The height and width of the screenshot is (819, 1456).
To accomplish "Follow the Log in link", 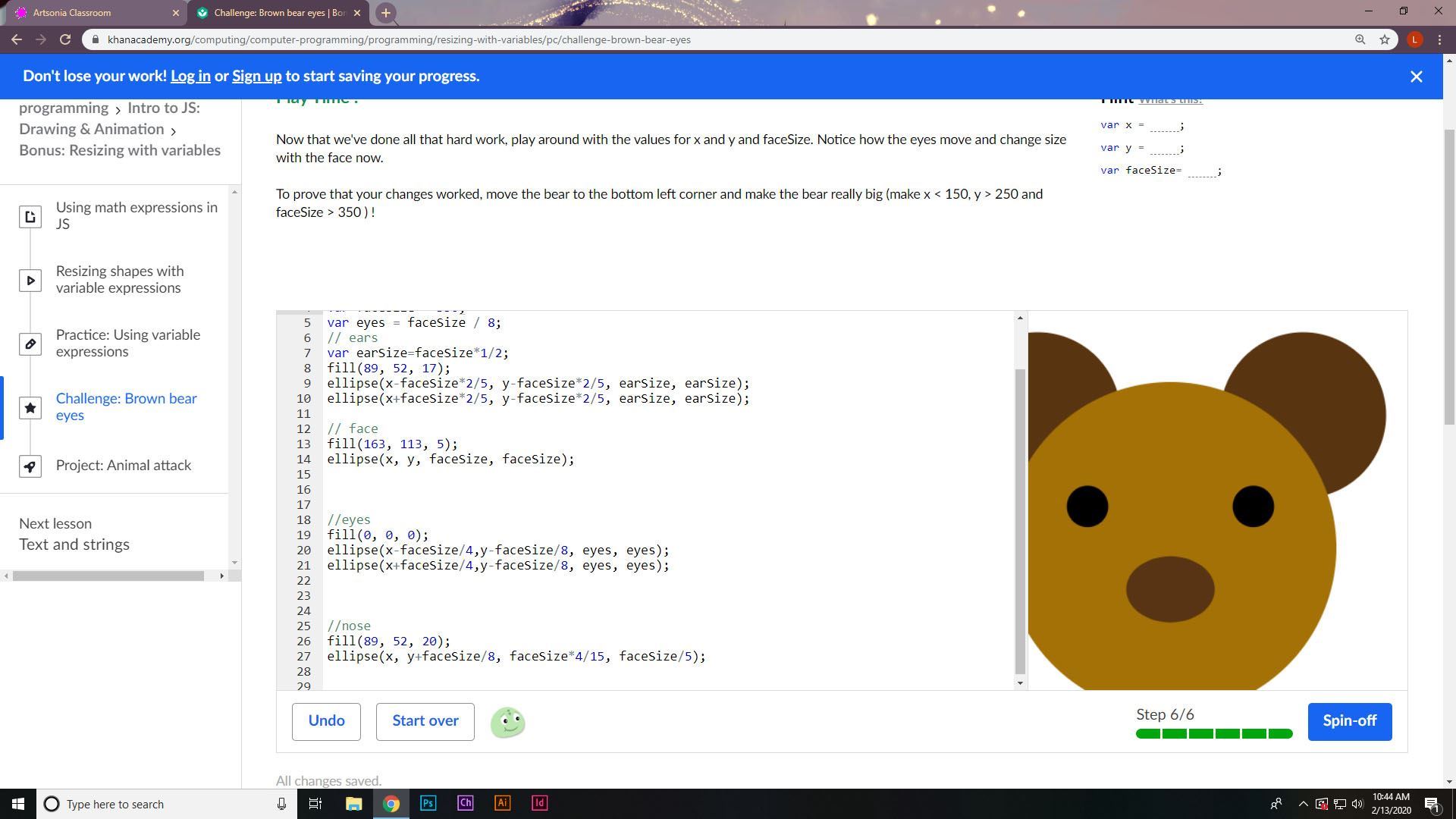I will [x=190, y=76].
